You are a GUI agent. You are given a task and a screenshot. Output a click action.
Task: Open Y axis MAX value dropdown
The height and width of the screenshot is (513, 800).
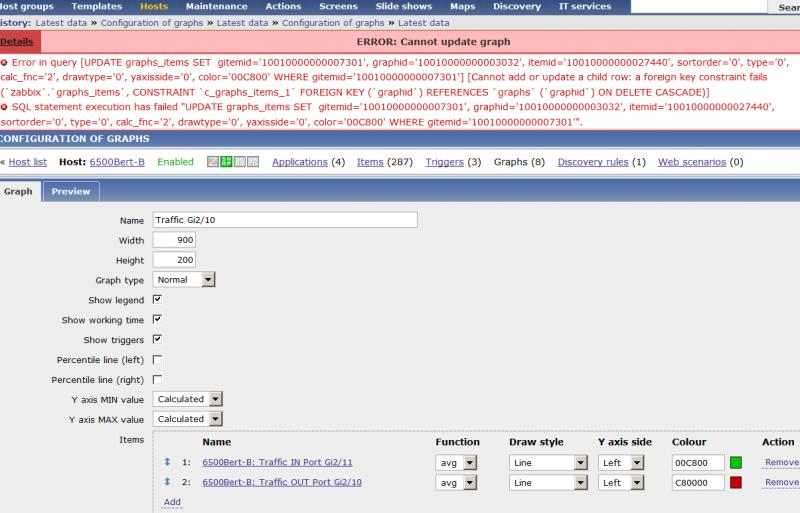[187, 419]
